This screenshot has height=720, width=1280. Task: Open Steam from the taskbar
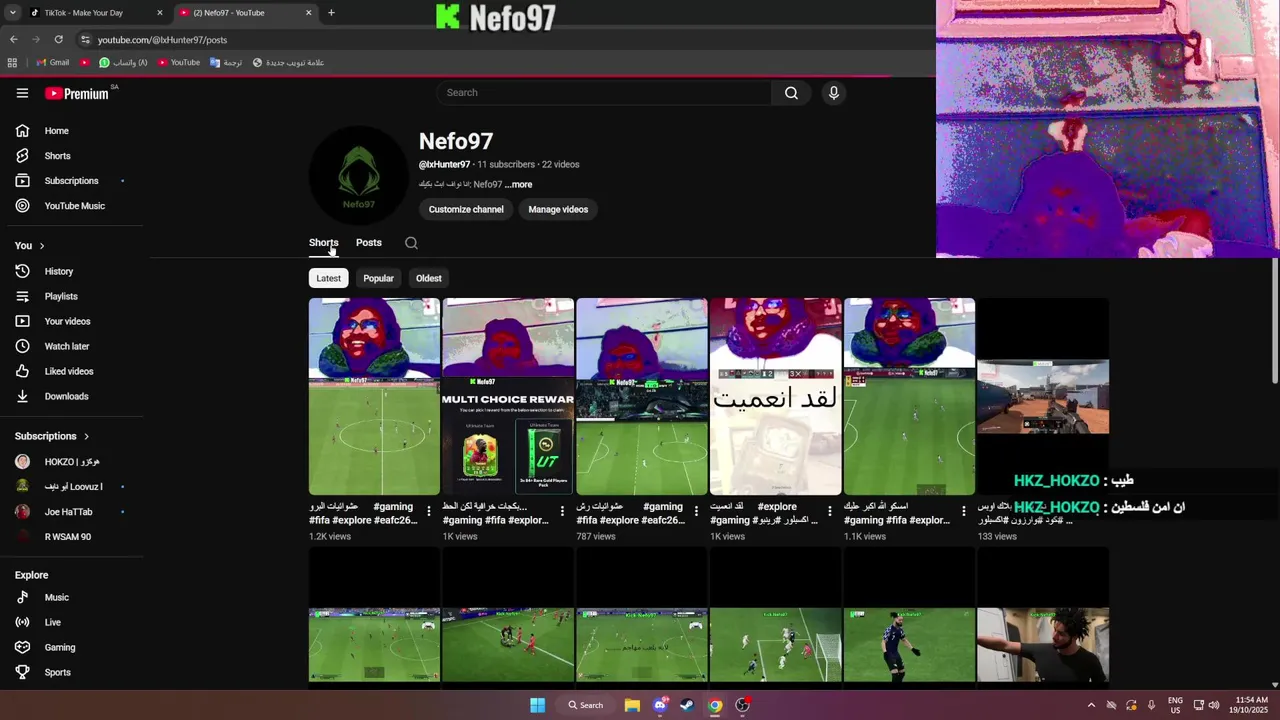[687, 705]
